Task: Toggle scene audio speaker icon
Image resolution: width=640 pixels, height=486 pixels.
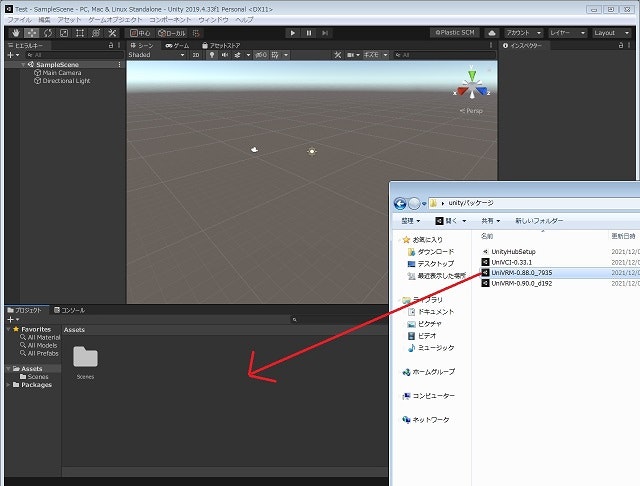Action: (225, 55)
